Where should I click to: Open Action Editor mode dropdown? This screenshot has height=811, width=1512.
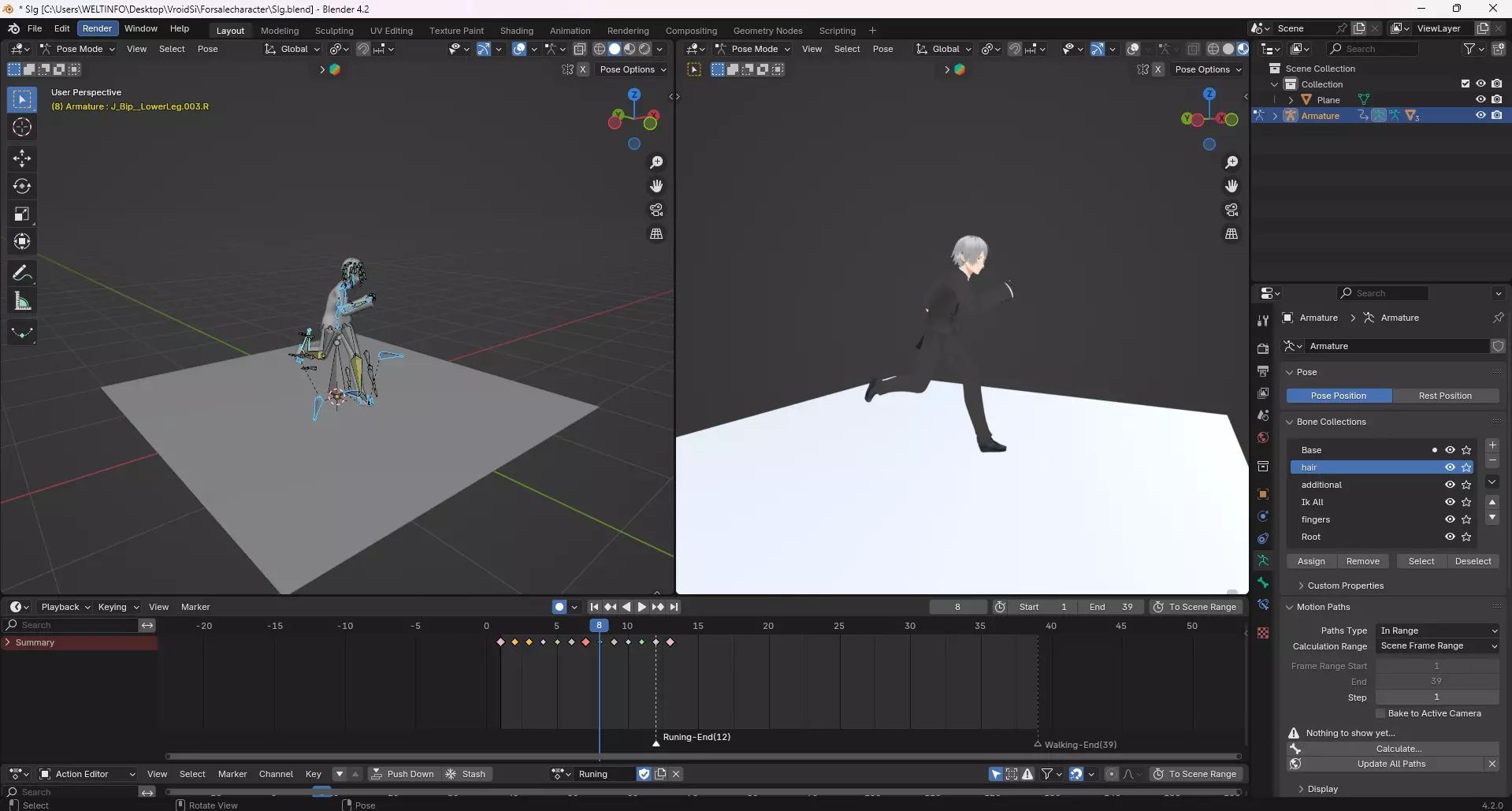pyautogui.click(x=87, y=774)
